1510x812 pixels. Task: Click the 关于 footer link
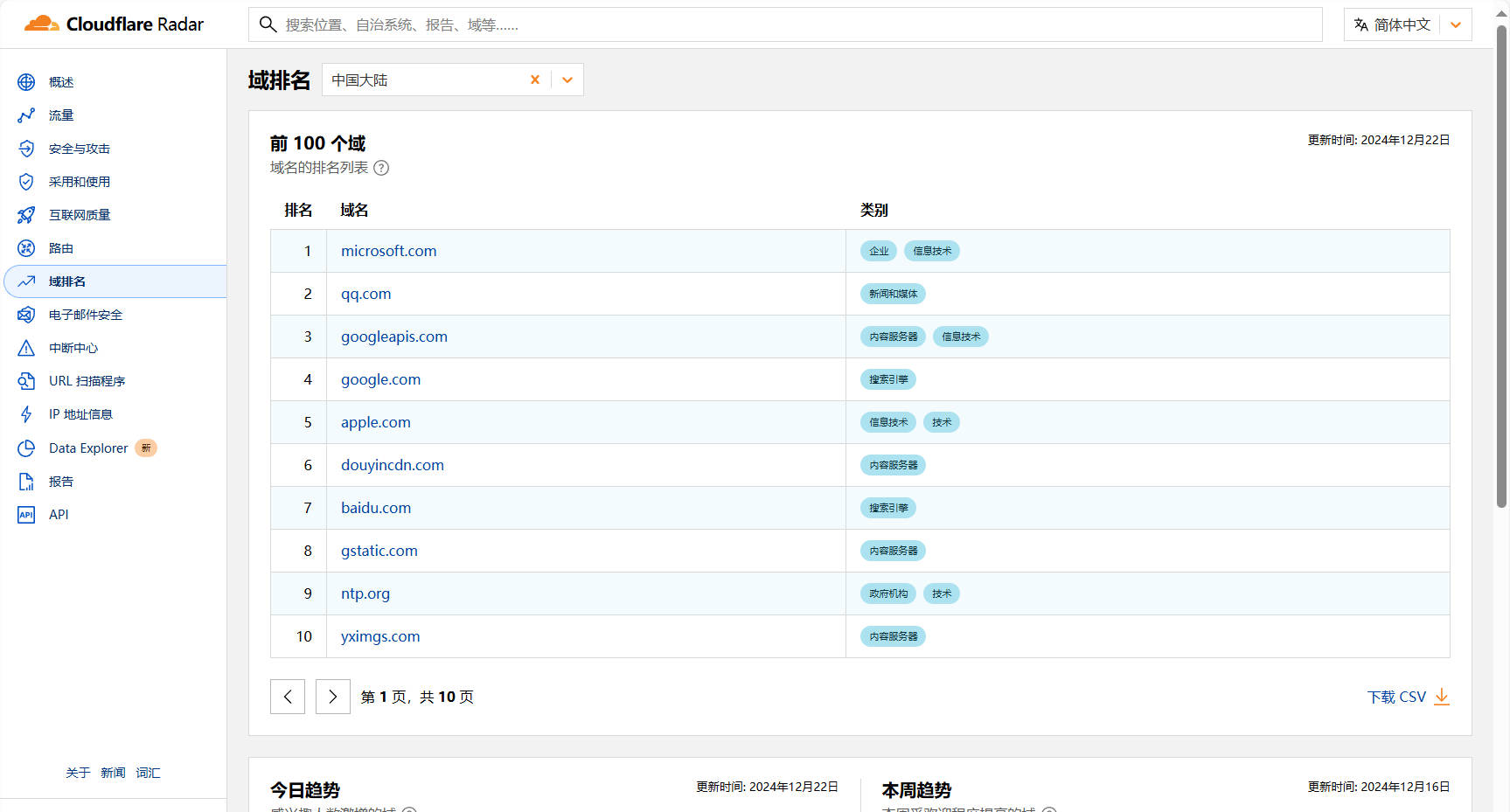click(x=78, y=773)
